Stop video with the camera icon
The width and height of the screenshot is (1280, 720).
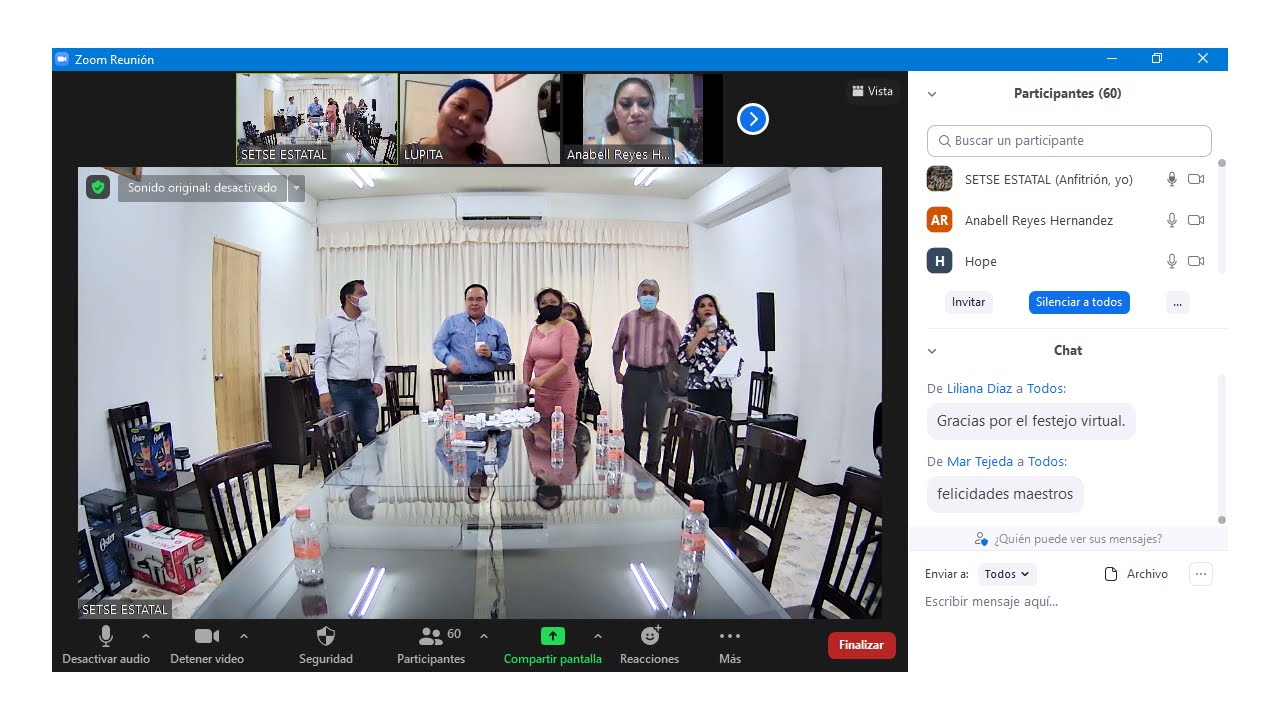pos(207,636)
